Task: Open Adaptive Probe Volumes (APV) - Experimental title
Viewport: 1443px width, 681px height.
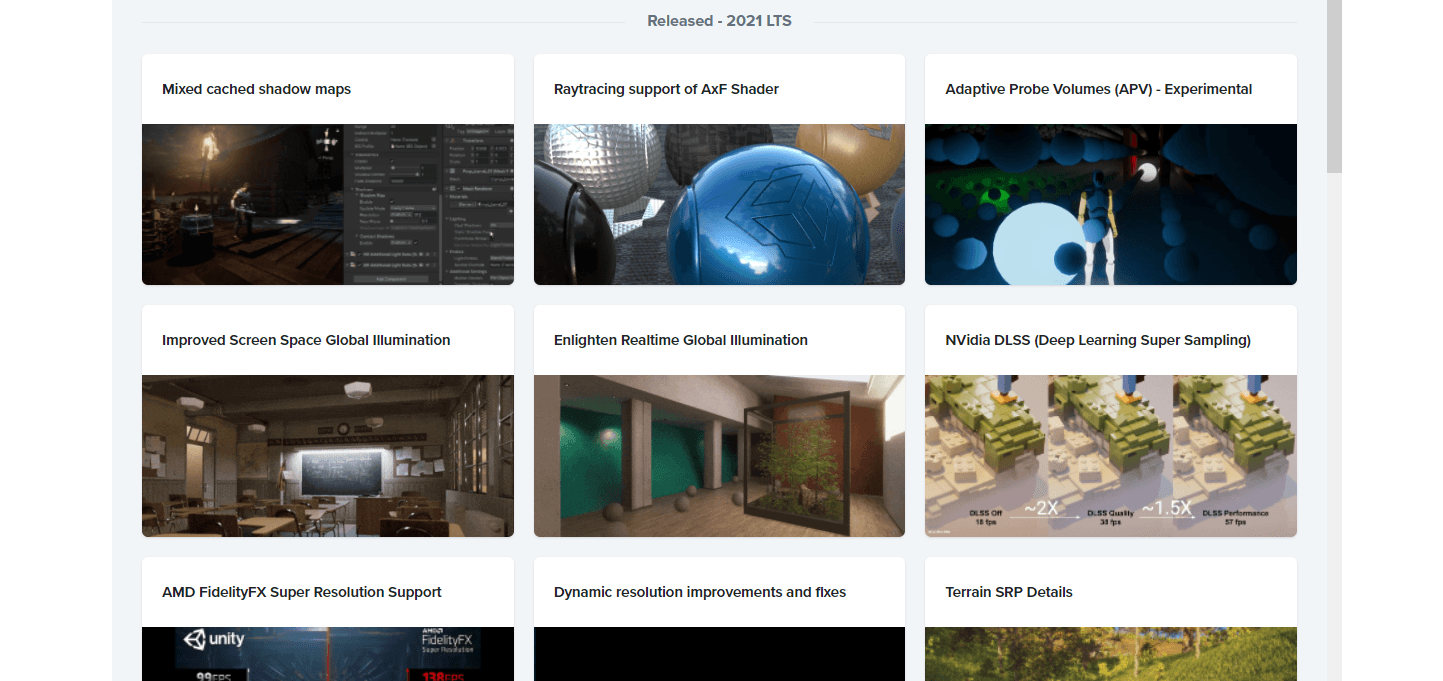Action: (x=1098, y=89)
